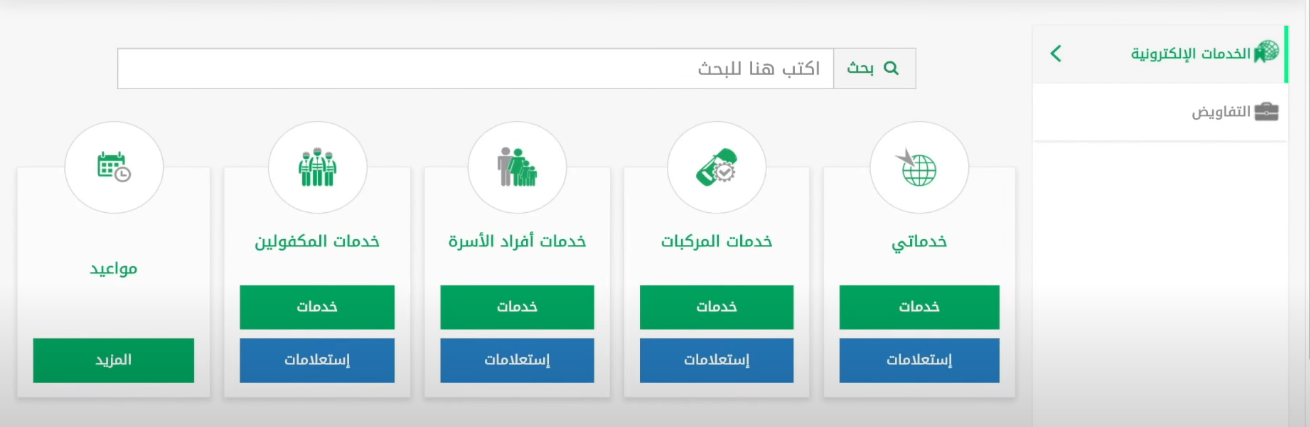Open إستعلامات button under خدماتي card
1310x427 pixels.
[x=919, y=360]
